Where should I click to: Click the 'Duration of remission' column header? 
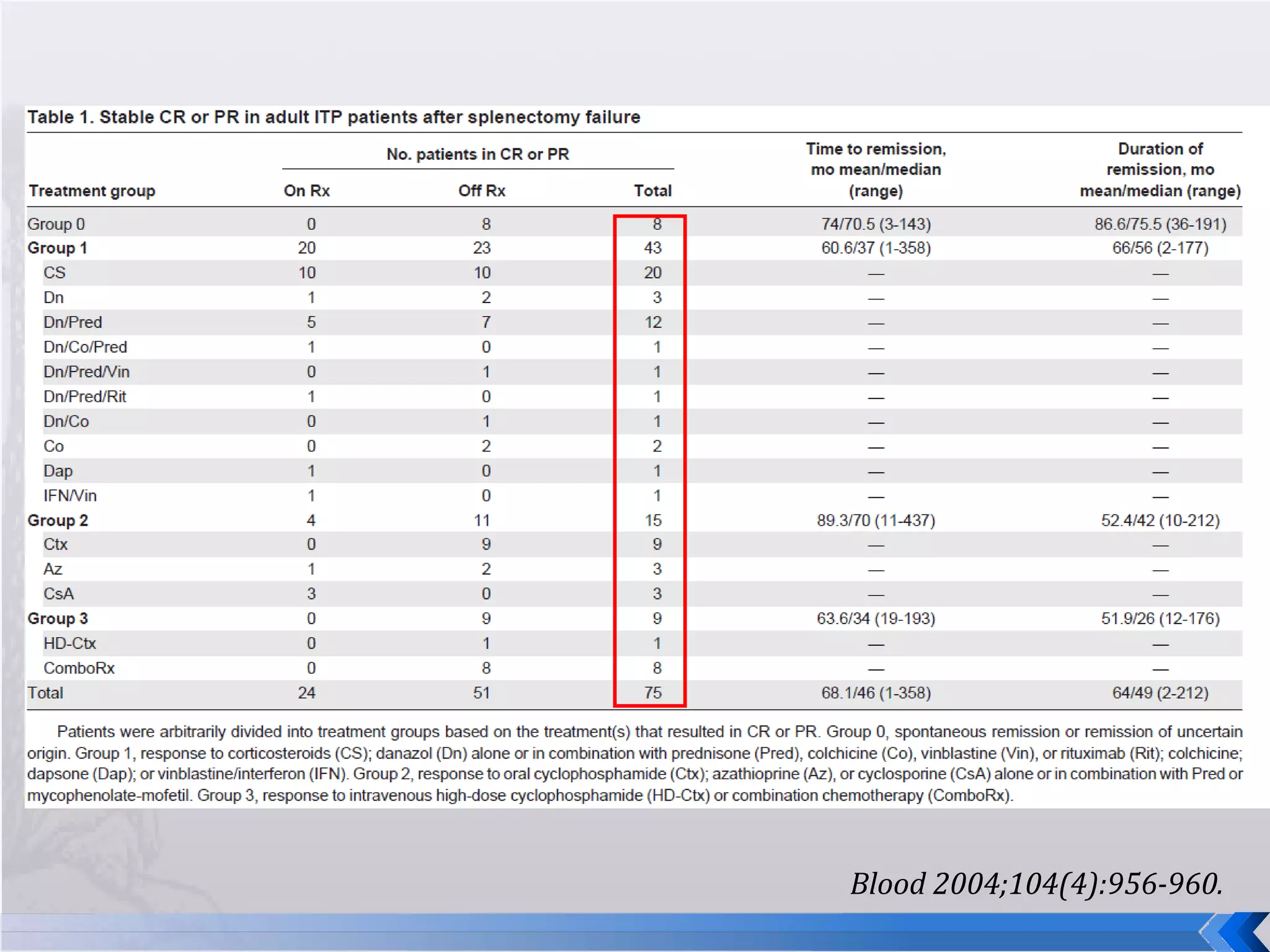pos(1160,170)
